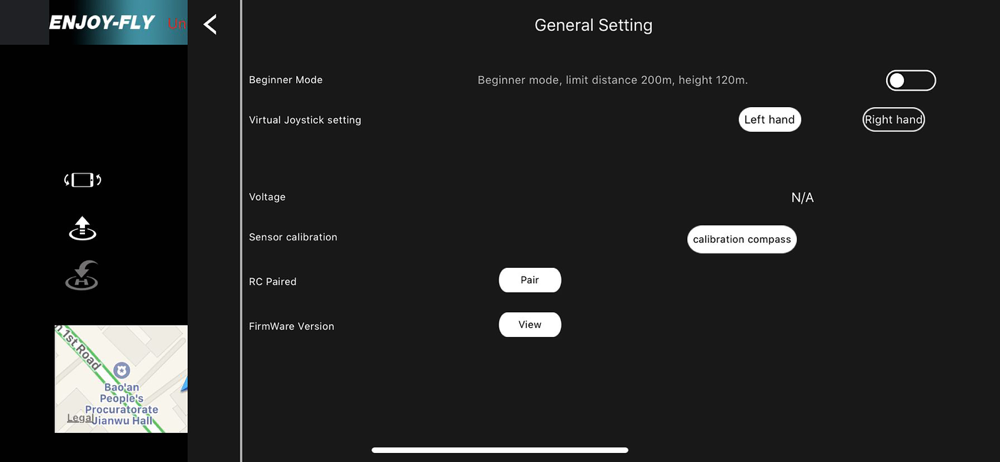
Task: Tap the ENJOY-FLY logo banner
Action: click(102, 23)
